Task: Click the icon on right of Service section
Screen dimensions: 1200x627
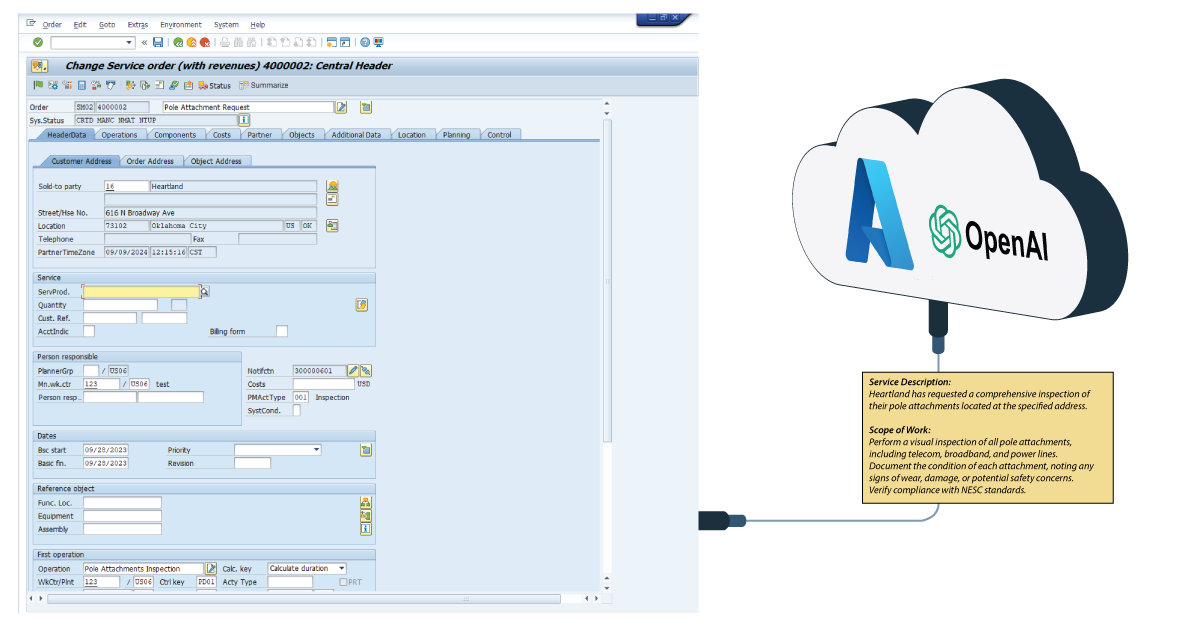Action: pyautogui.click(x=362, y=304)
